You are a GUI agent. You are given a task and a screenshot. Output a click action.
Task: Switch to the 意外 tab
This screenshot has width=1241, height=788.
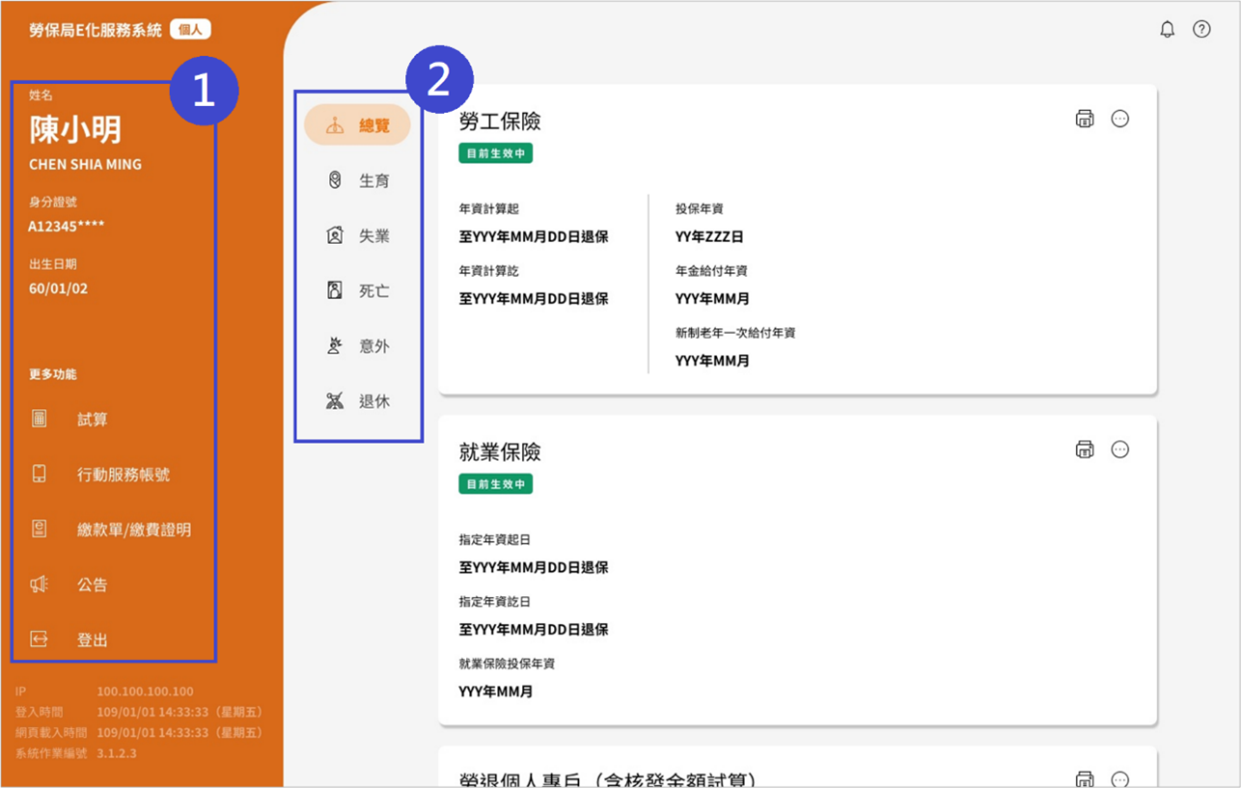358,346
